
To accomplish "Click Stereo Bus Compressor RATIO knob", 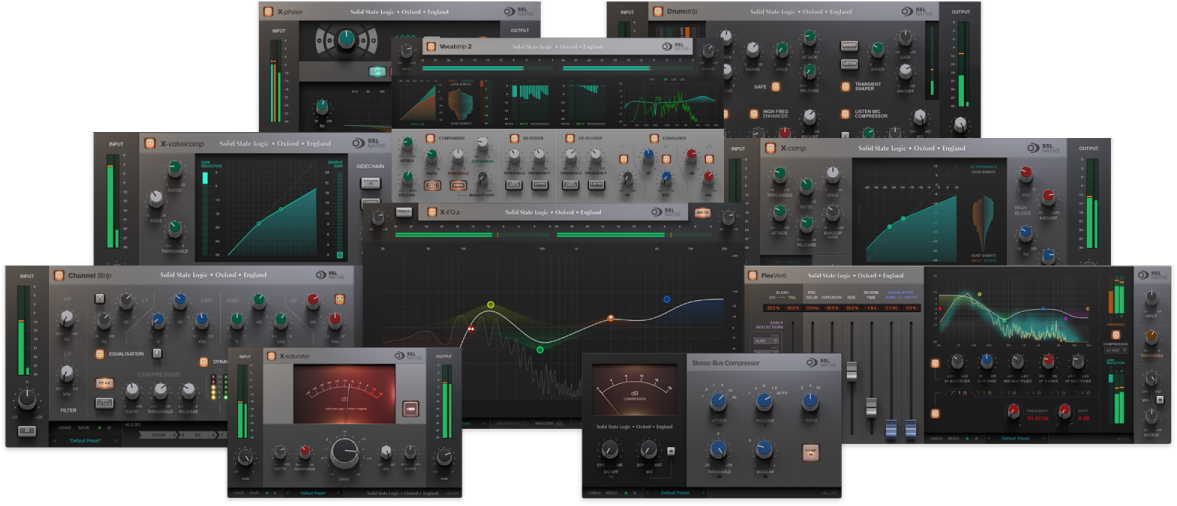I will click(810, 402).
